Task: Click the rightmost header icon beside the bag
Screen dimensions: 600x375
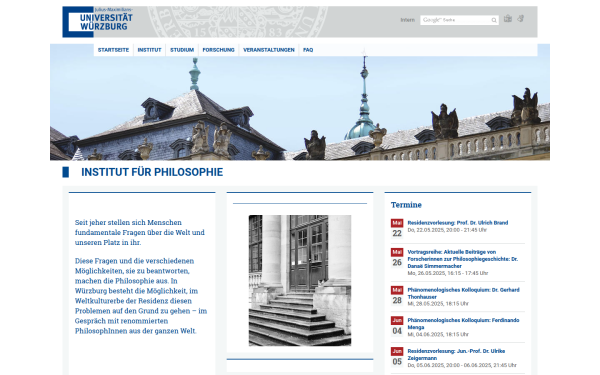Action: pyautogui.click(x=521, y=19)
